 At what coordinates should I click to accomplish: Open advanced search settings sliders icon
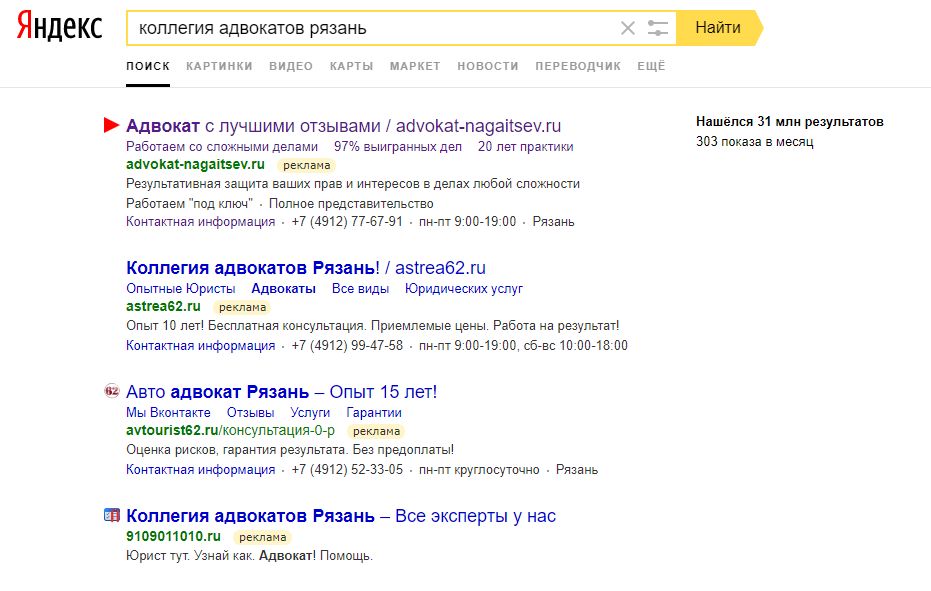658,28
